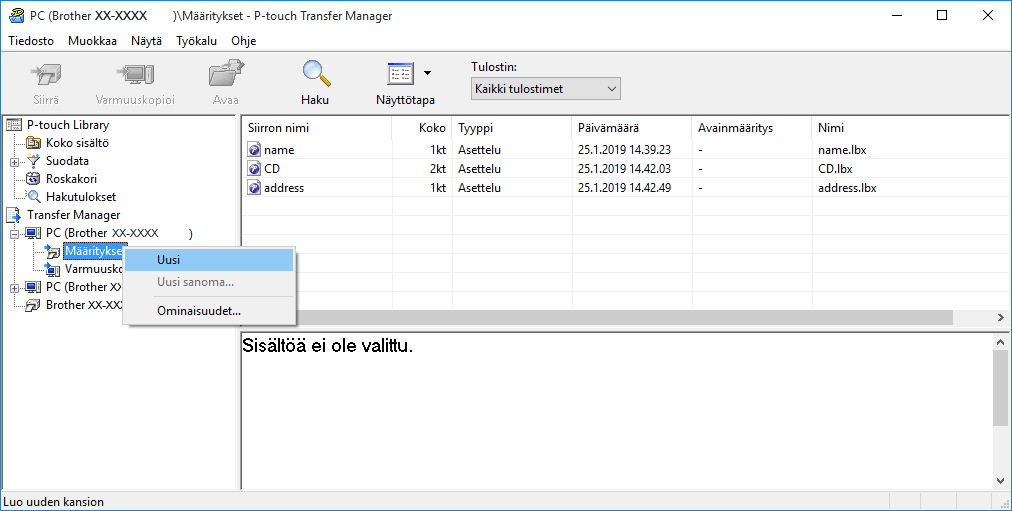Click the Varmuuskopioi backup toolbar icon
Viewport: 1012px width, 511px height.
point(135,75)
